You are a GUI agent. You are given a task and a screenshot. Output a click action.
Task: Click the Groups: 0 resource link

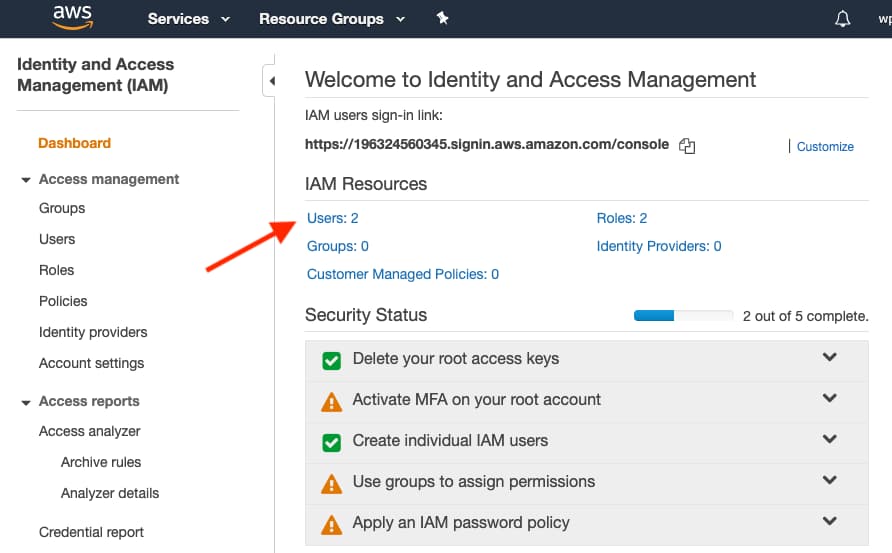pos(338,246)
